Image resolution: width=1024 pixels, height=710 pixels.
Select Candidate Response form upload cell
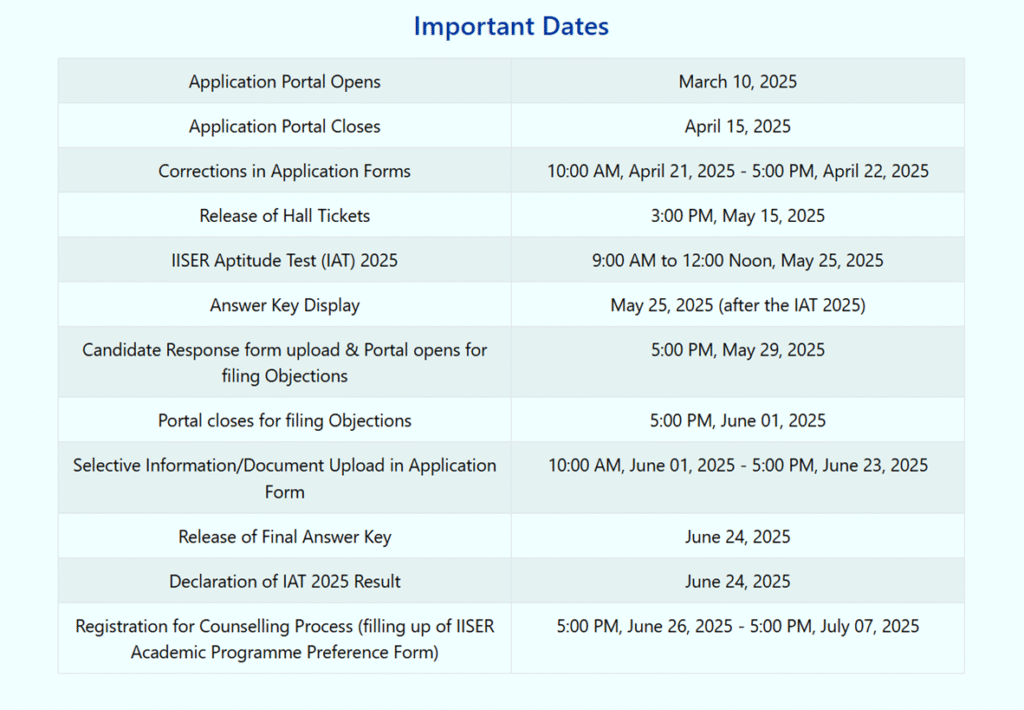click(x=285, y=363)
